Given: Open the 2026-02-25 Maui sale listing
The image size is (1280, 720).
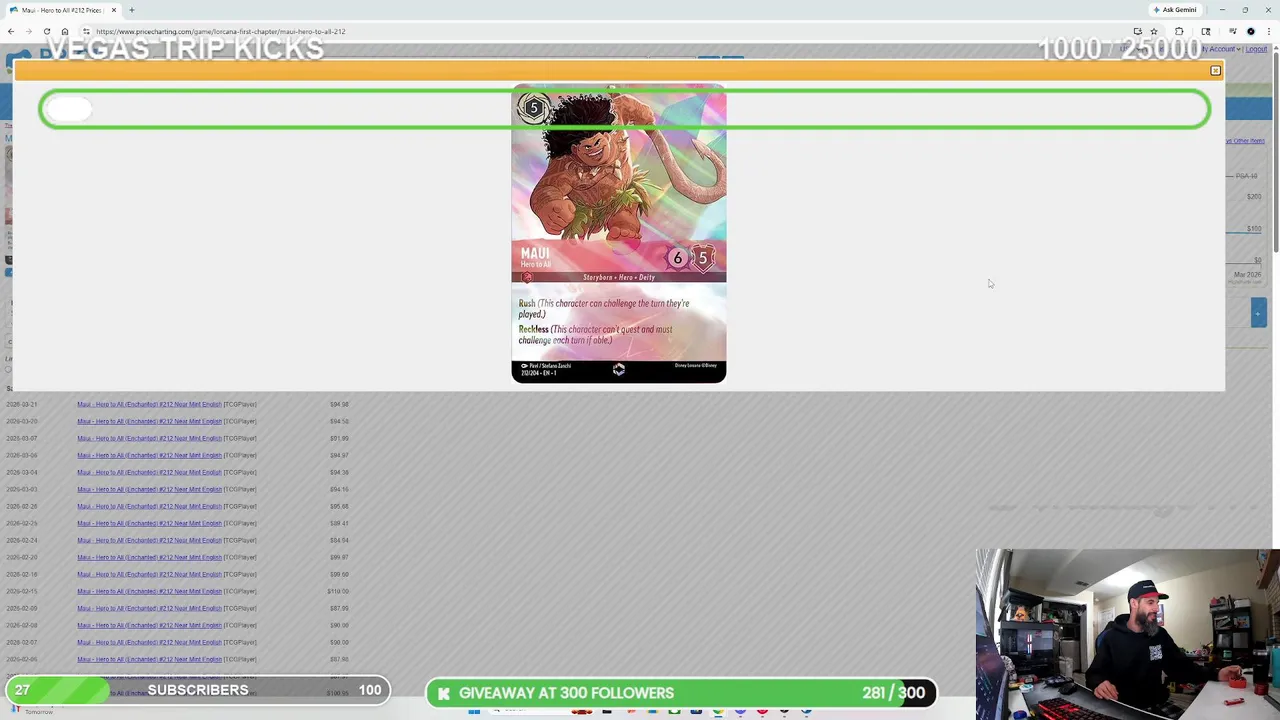Looking at the screenshot, I should 149,523.
